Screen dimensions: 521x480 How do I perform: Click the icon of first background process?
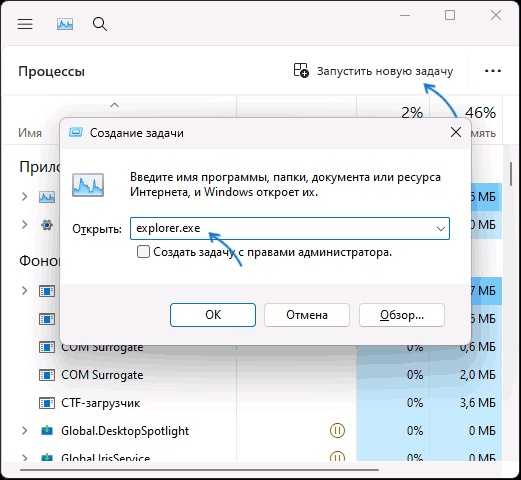pos(47,291)
